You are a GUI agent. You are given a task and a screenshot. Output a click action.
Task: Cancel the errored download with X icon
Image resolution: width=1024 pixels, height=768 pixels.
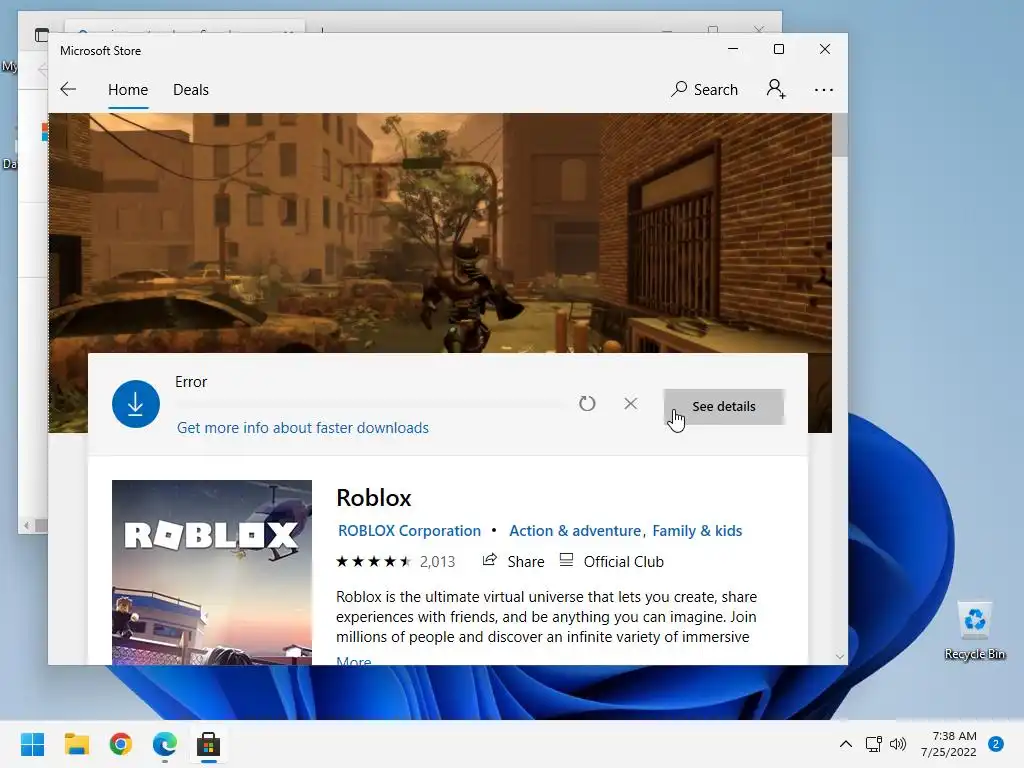[x=630, y=404]
